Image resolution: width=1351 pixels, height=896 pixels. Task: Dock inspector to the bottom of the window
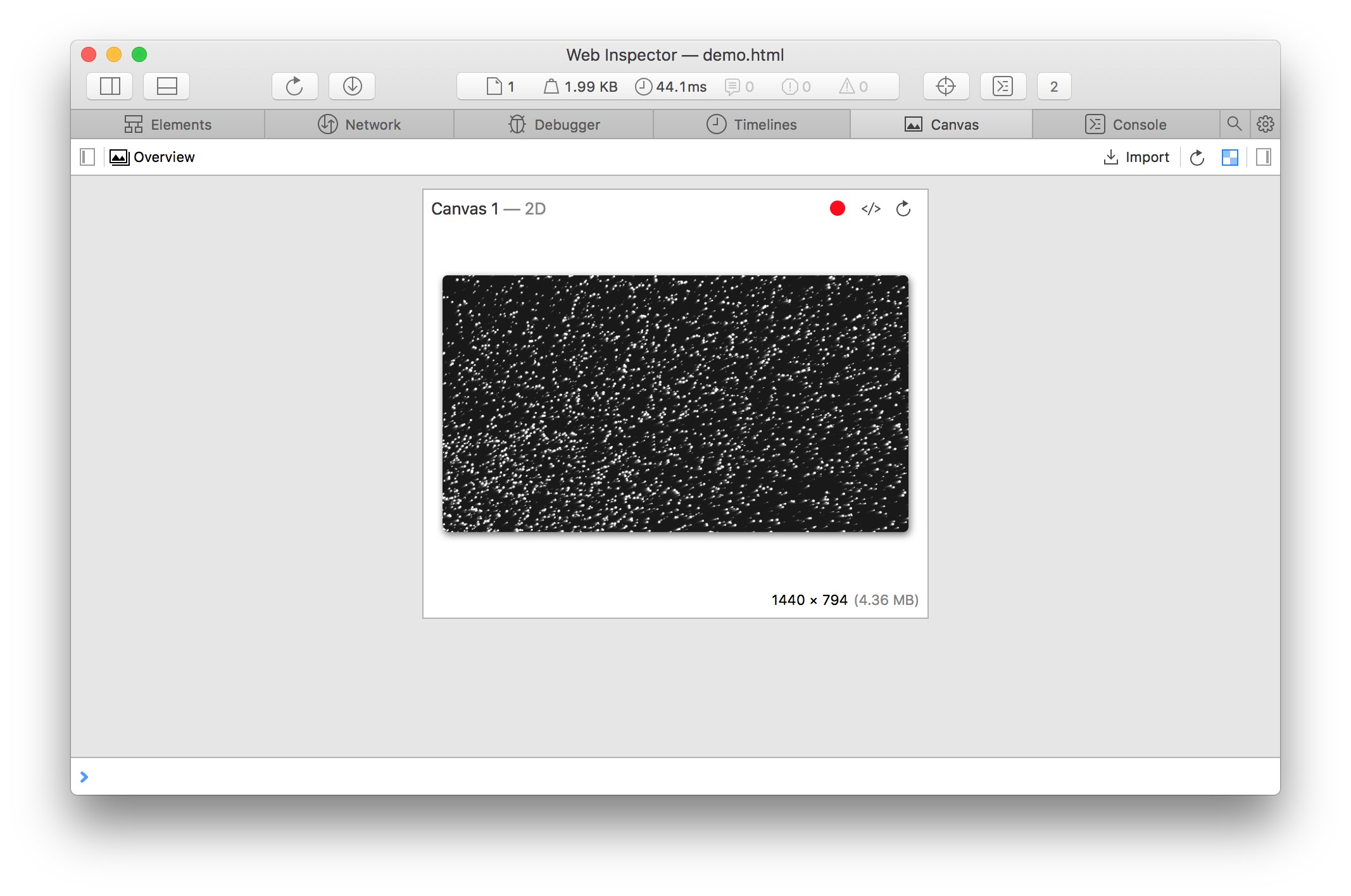pyautogui.click(x=167, y=86)
